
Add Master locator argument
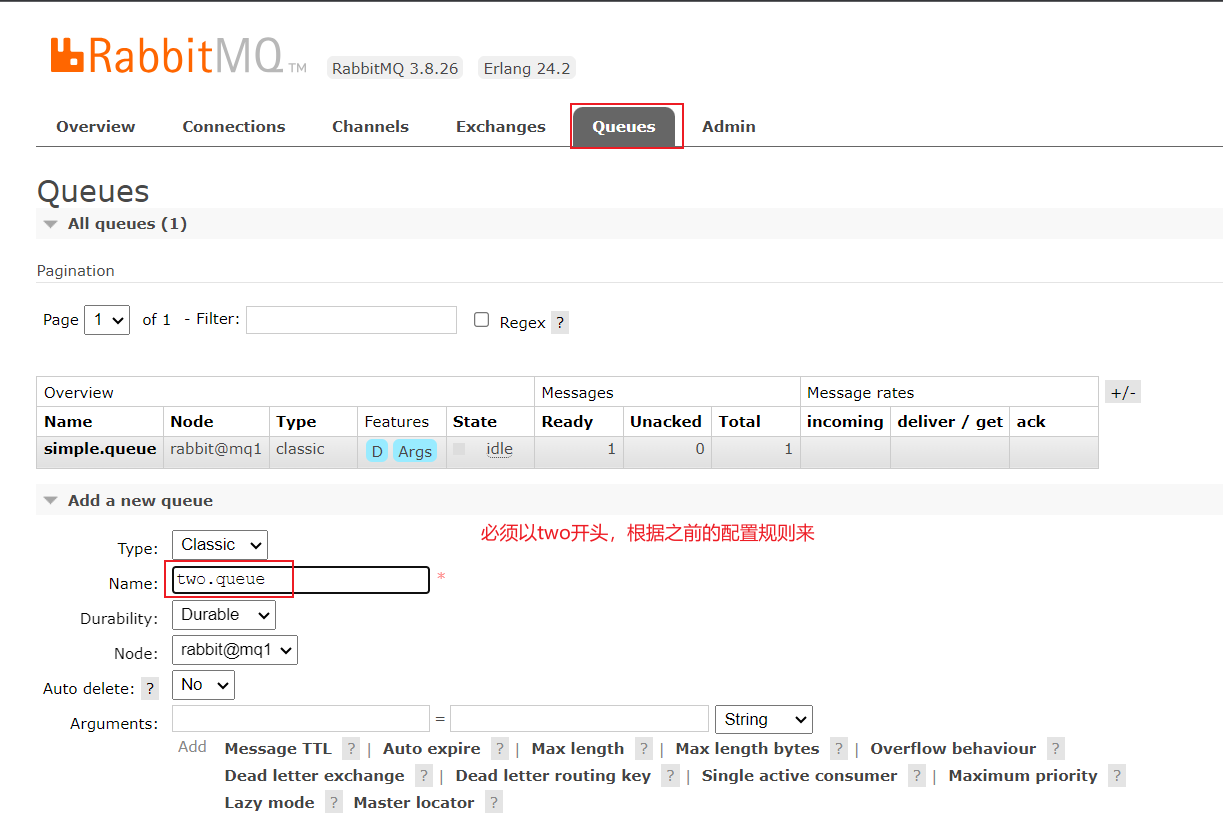point(414,803)
